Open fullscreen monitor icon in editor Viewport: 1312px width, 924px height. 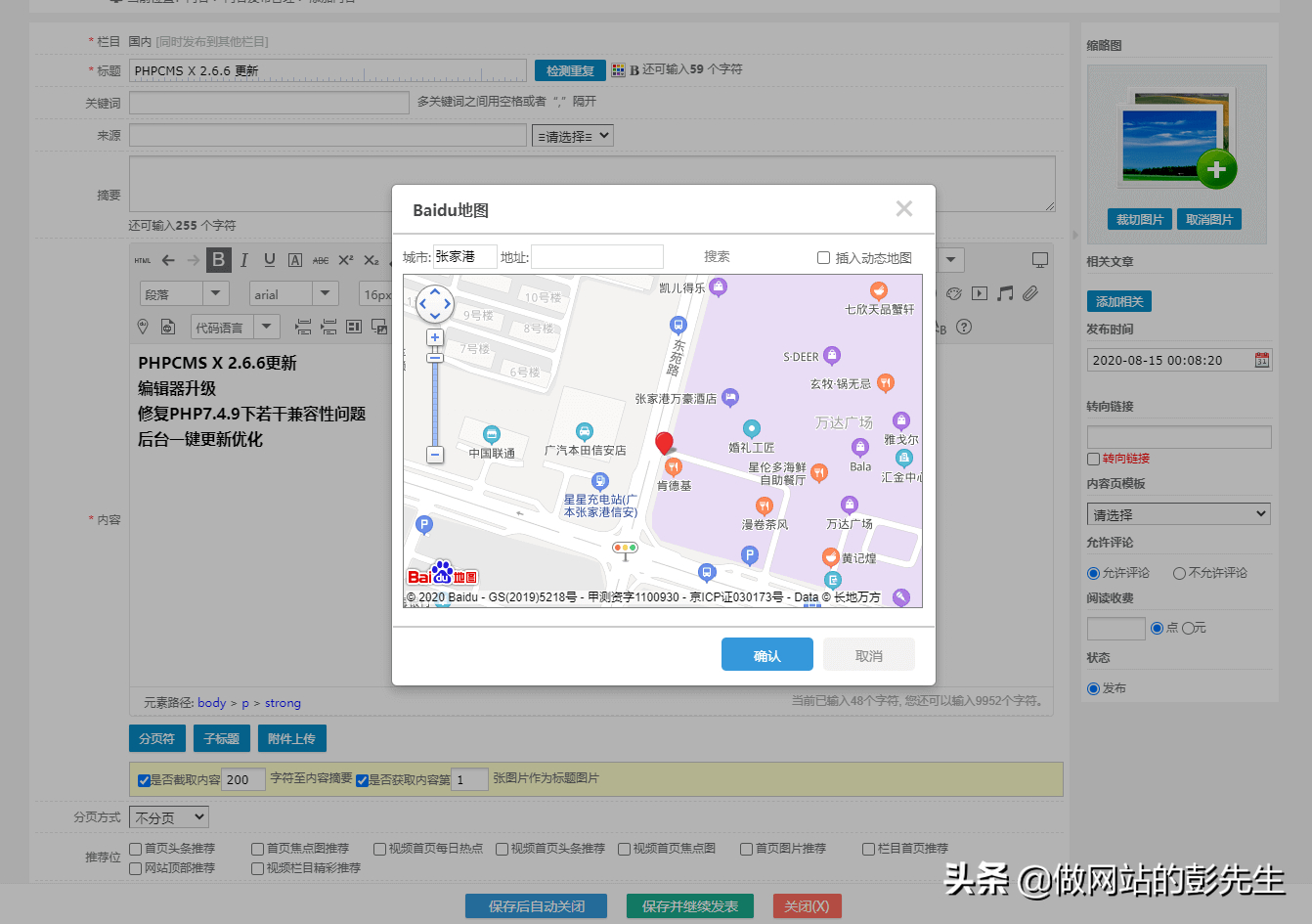pyautogui.click(x=1040, y=260)
